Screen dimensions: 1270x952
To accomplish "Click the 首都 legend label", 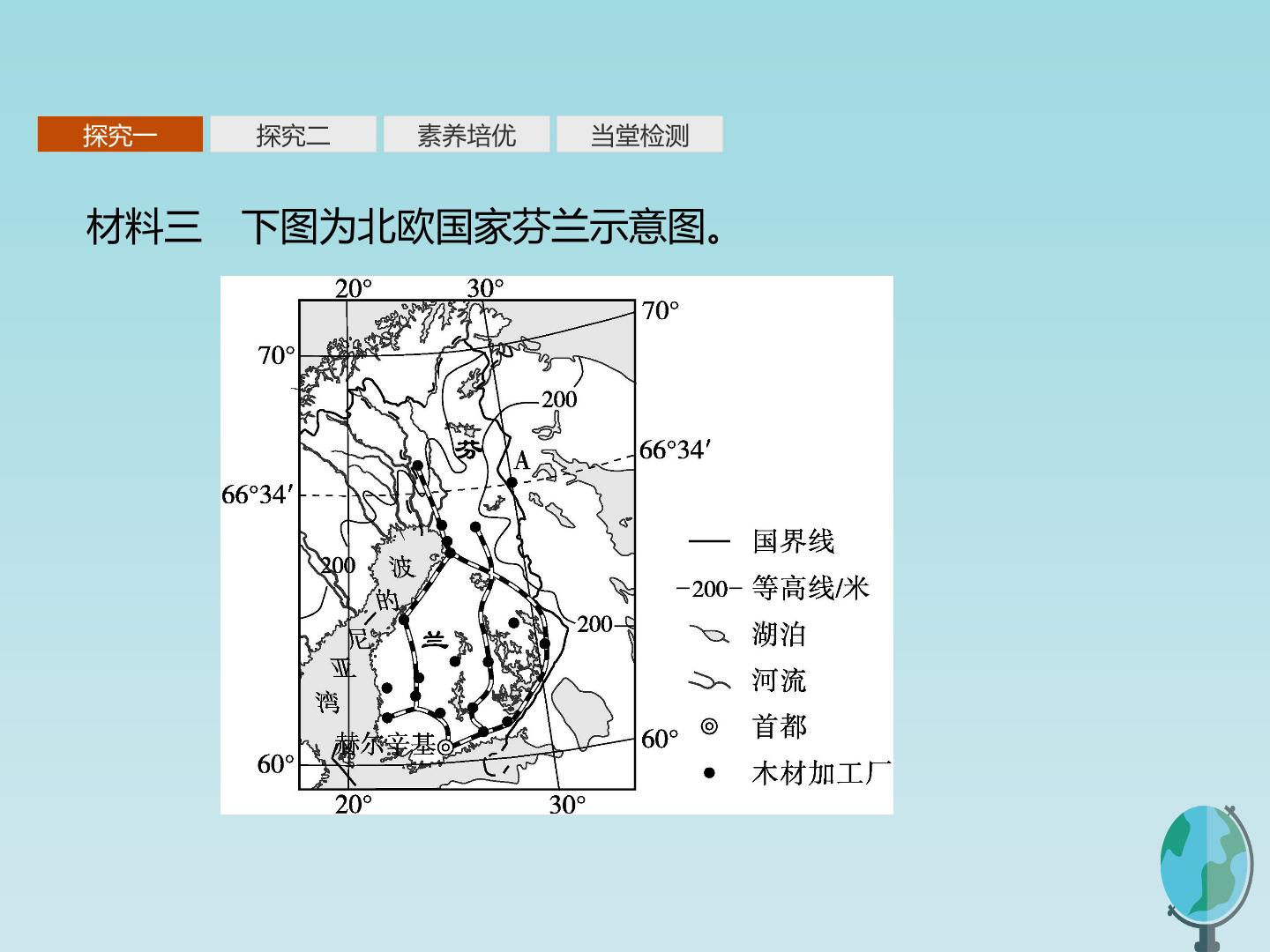I will [x=780, y=727].
